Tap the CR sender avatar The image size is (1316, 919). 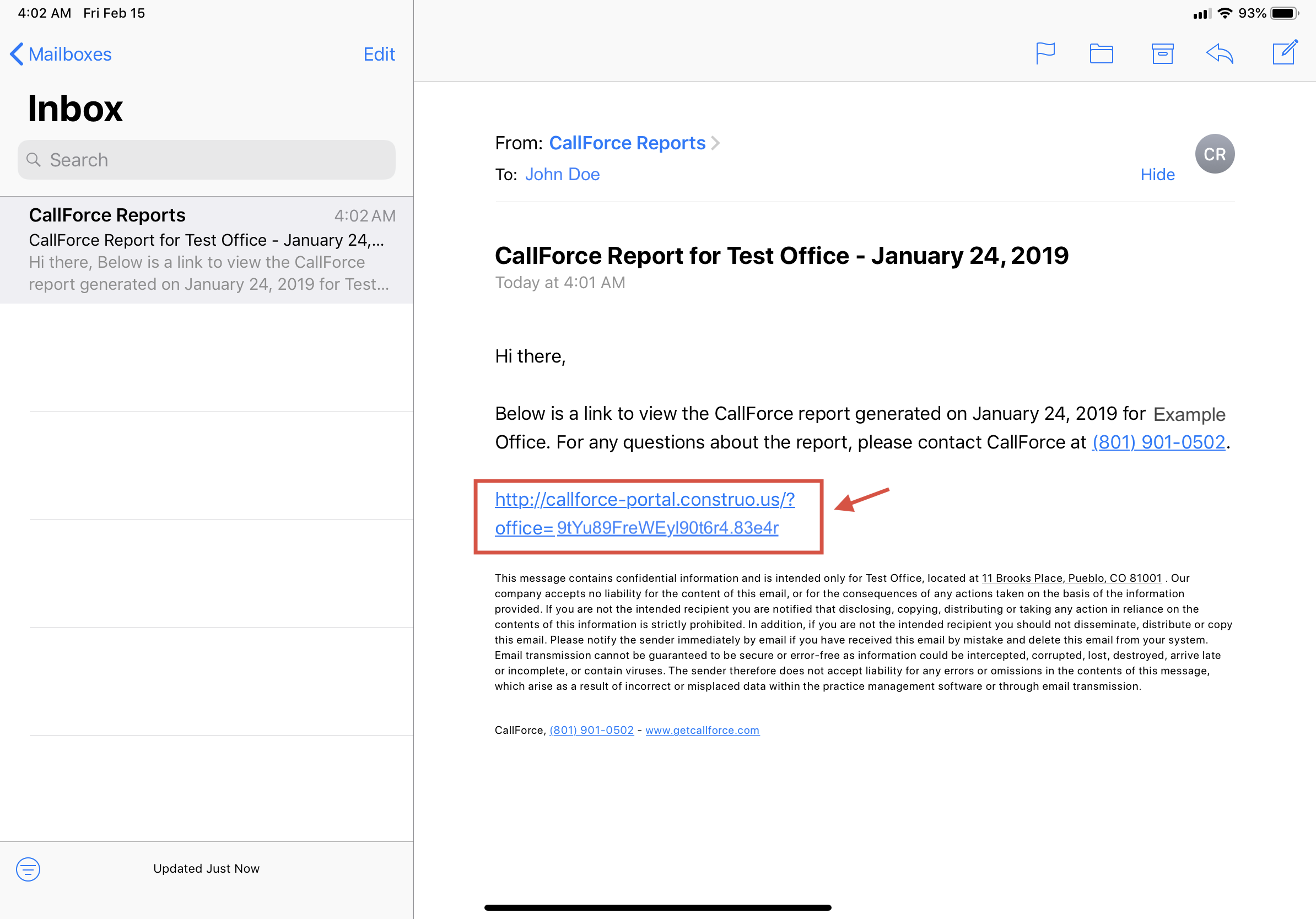click(x=1215, y=154)
